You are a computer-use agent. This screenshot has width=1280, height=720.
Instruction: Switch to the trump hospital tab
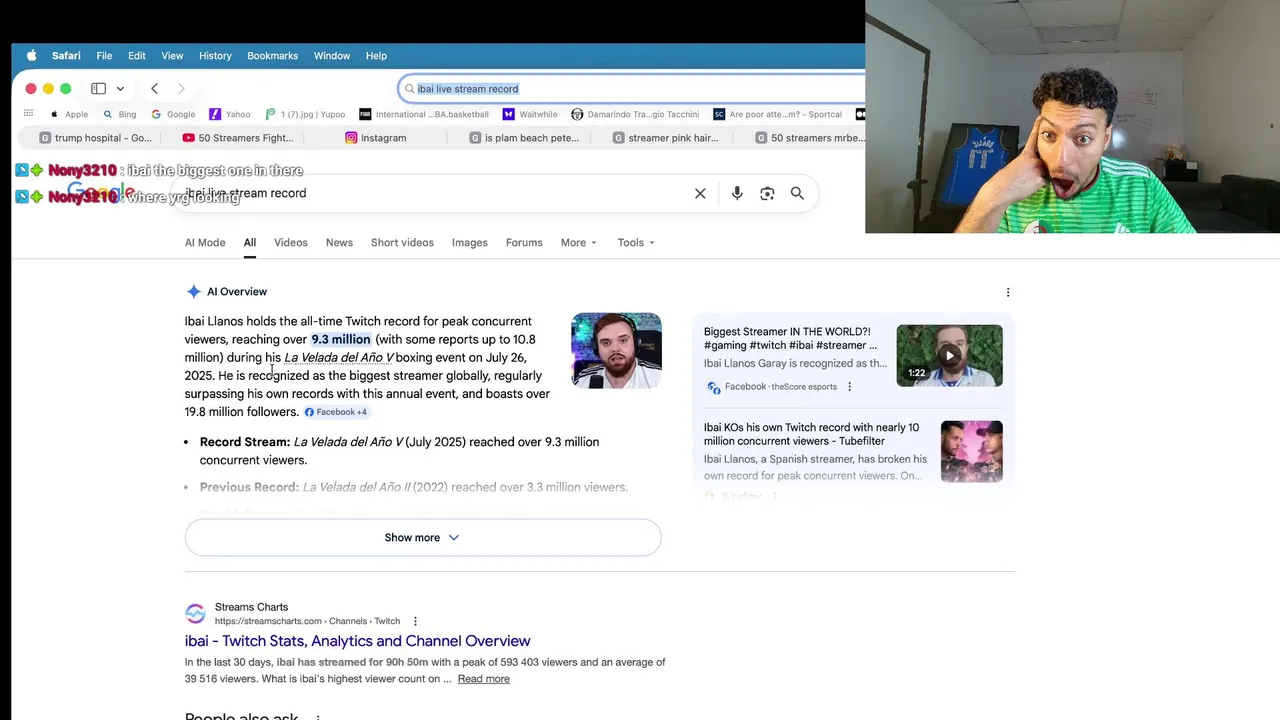coord(95,138)
